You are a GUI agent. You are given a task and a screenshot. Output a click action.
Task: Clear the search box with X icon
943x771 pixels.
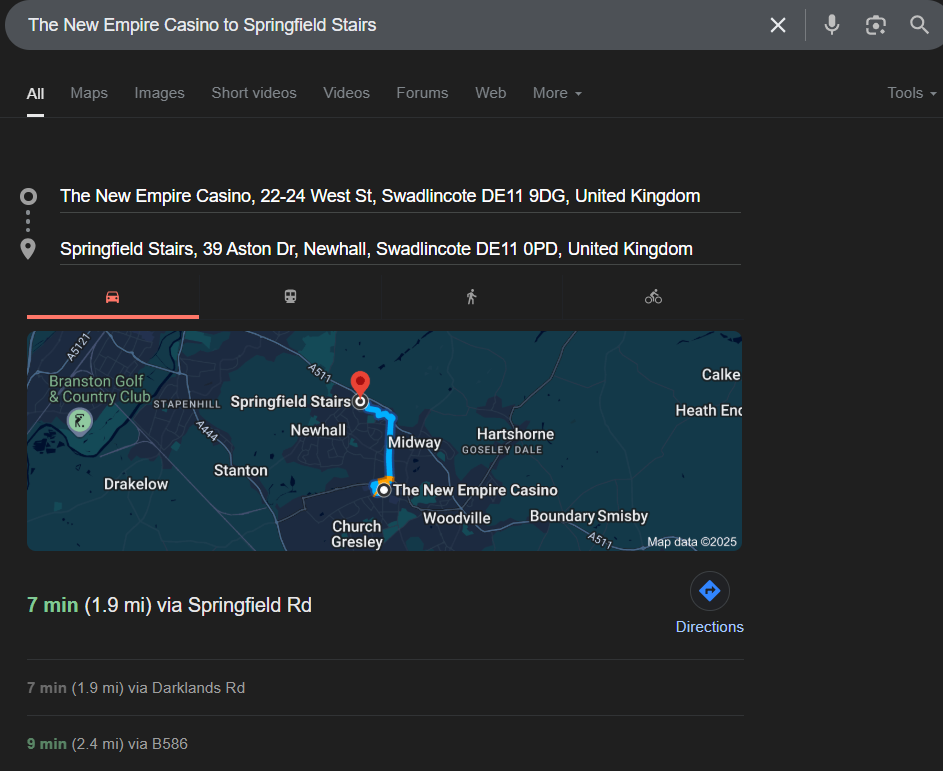(778, 25)
